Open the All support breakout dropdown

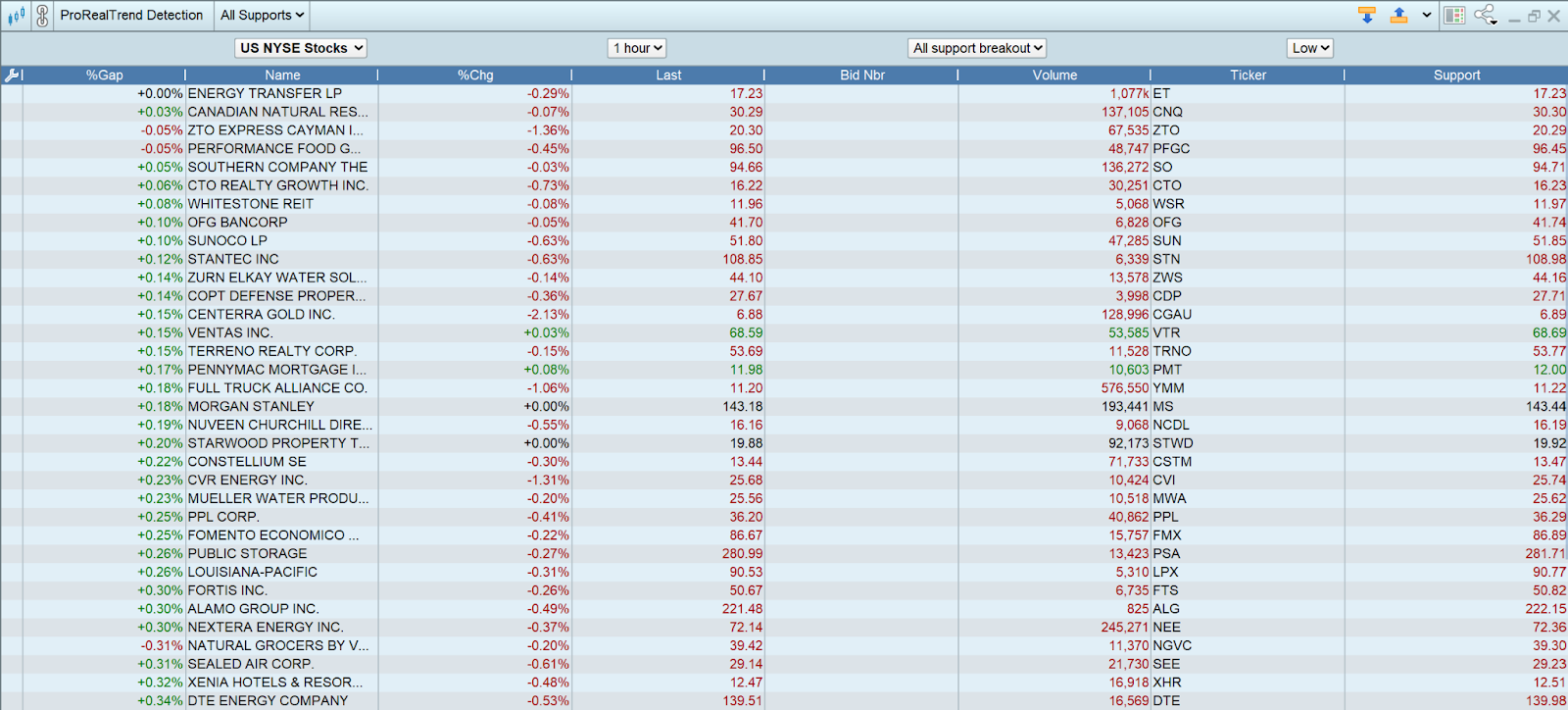(x=977, y=48)
